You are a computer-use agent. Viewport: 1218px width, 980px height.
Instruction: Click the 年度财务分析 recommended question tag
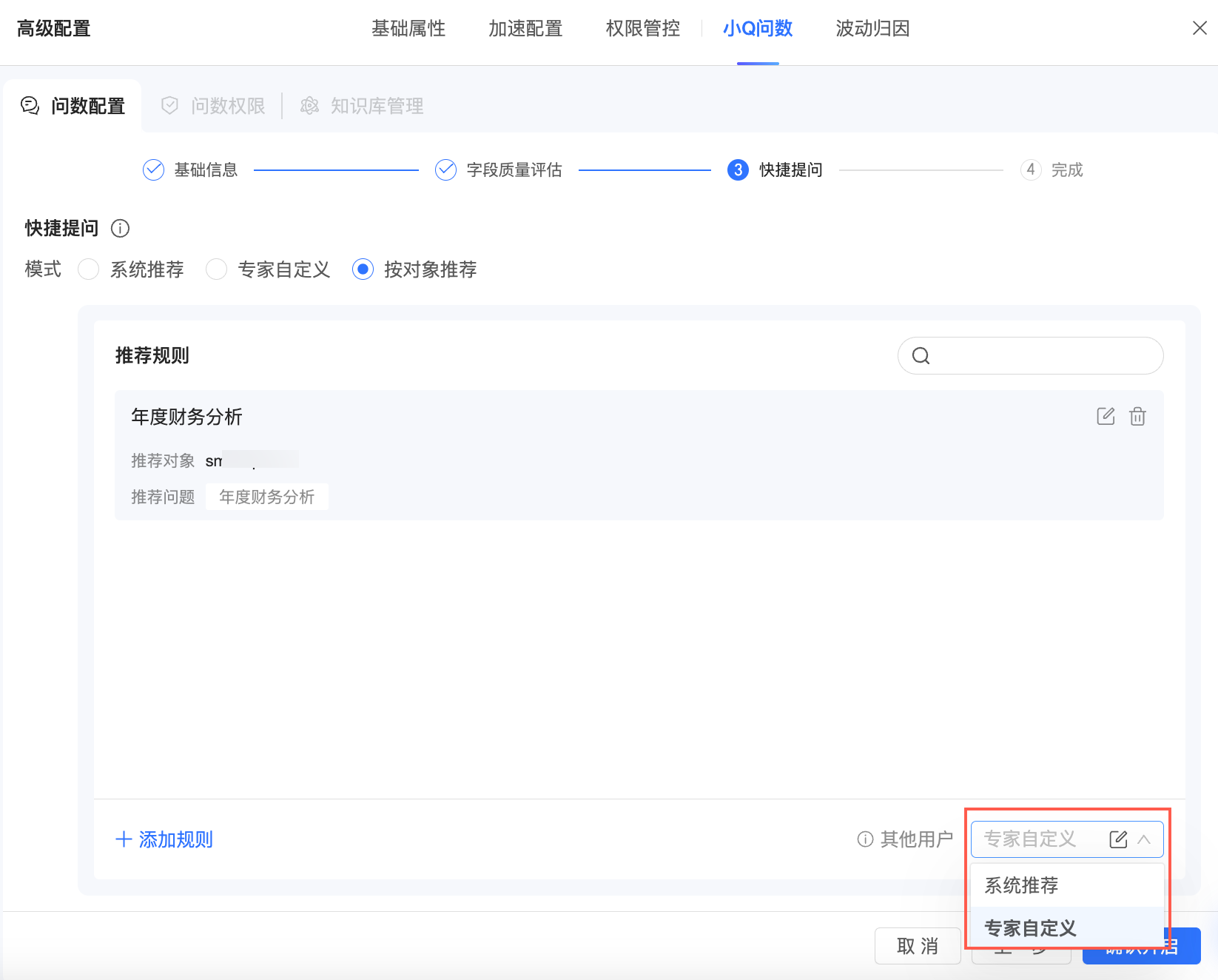267,497
